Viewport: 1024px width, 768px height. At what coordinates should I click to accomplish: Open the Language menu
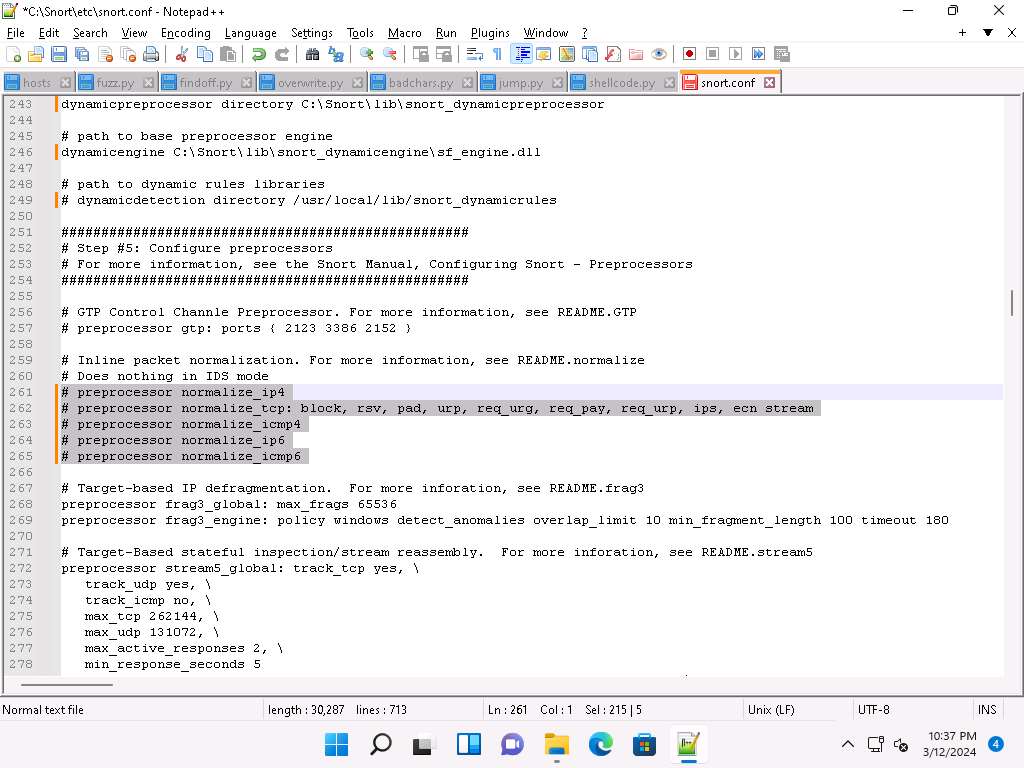pos(250,32)
